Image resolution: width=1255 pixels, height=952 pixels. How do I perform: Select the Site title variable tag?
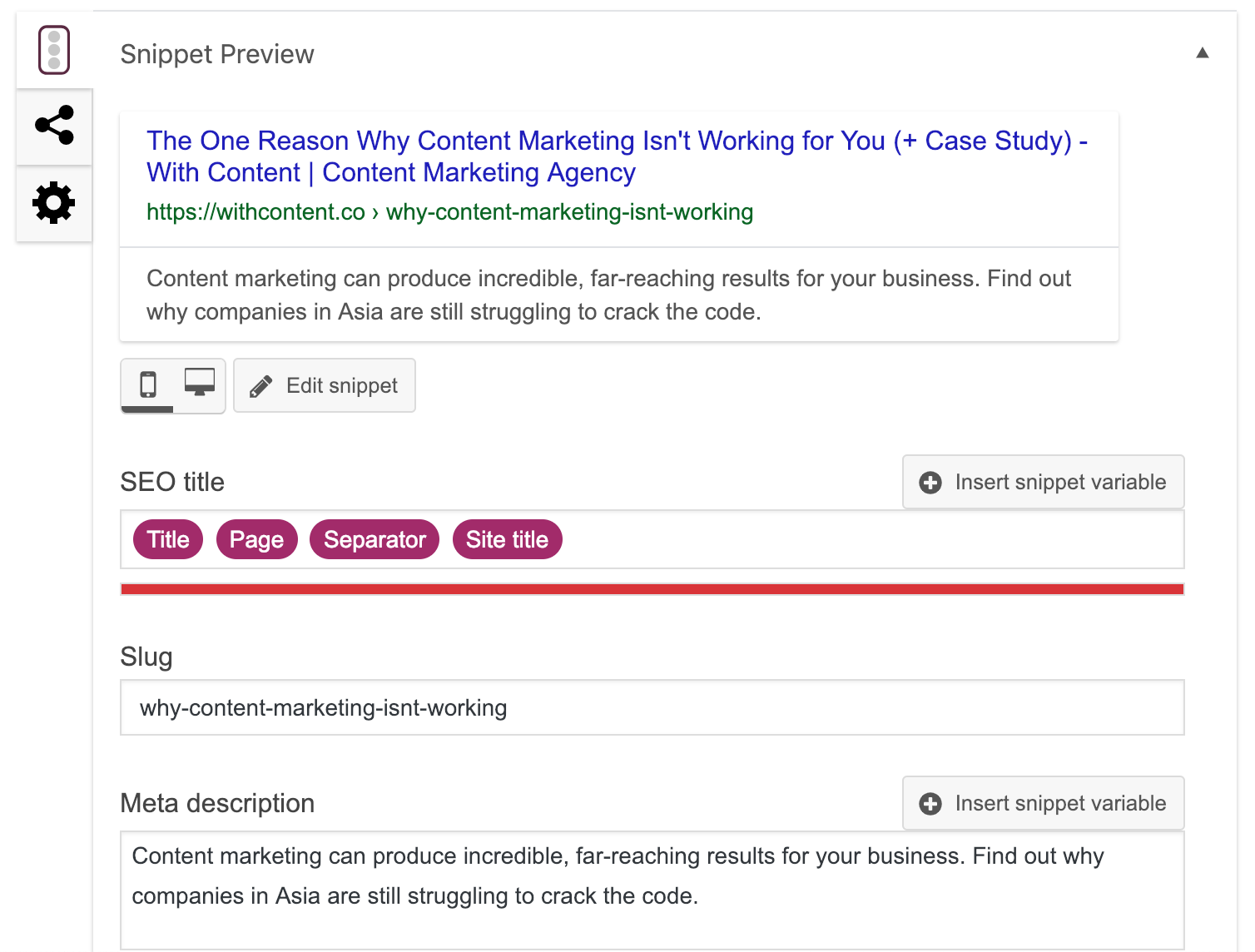point(507,540)
